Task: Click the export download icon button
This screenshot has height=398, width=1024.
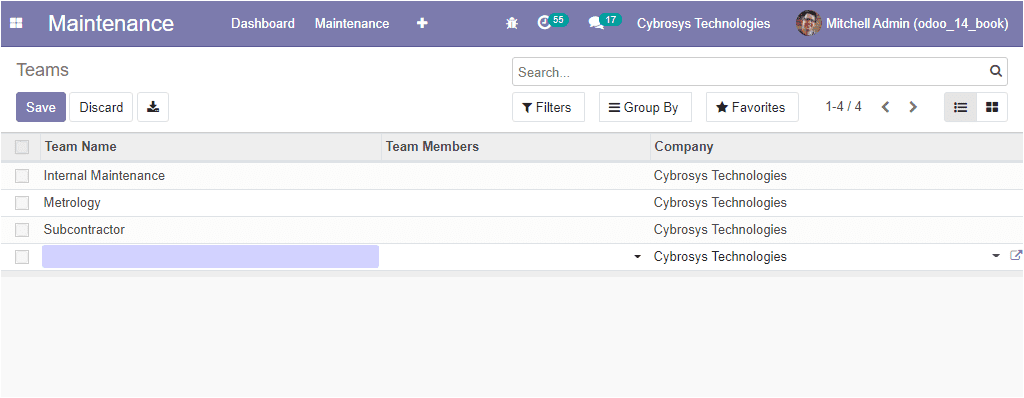Action: [153, 107]
